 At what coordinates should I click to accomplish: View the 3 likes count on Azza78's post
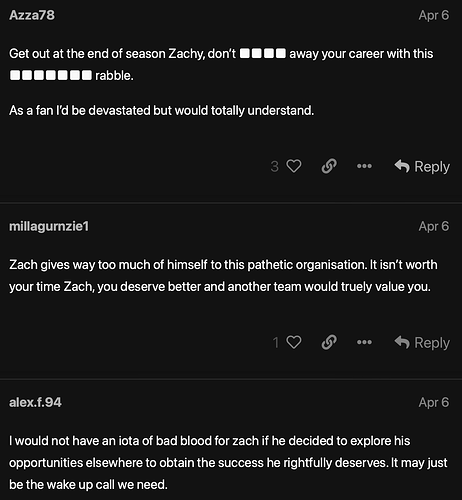coord(274,166)
